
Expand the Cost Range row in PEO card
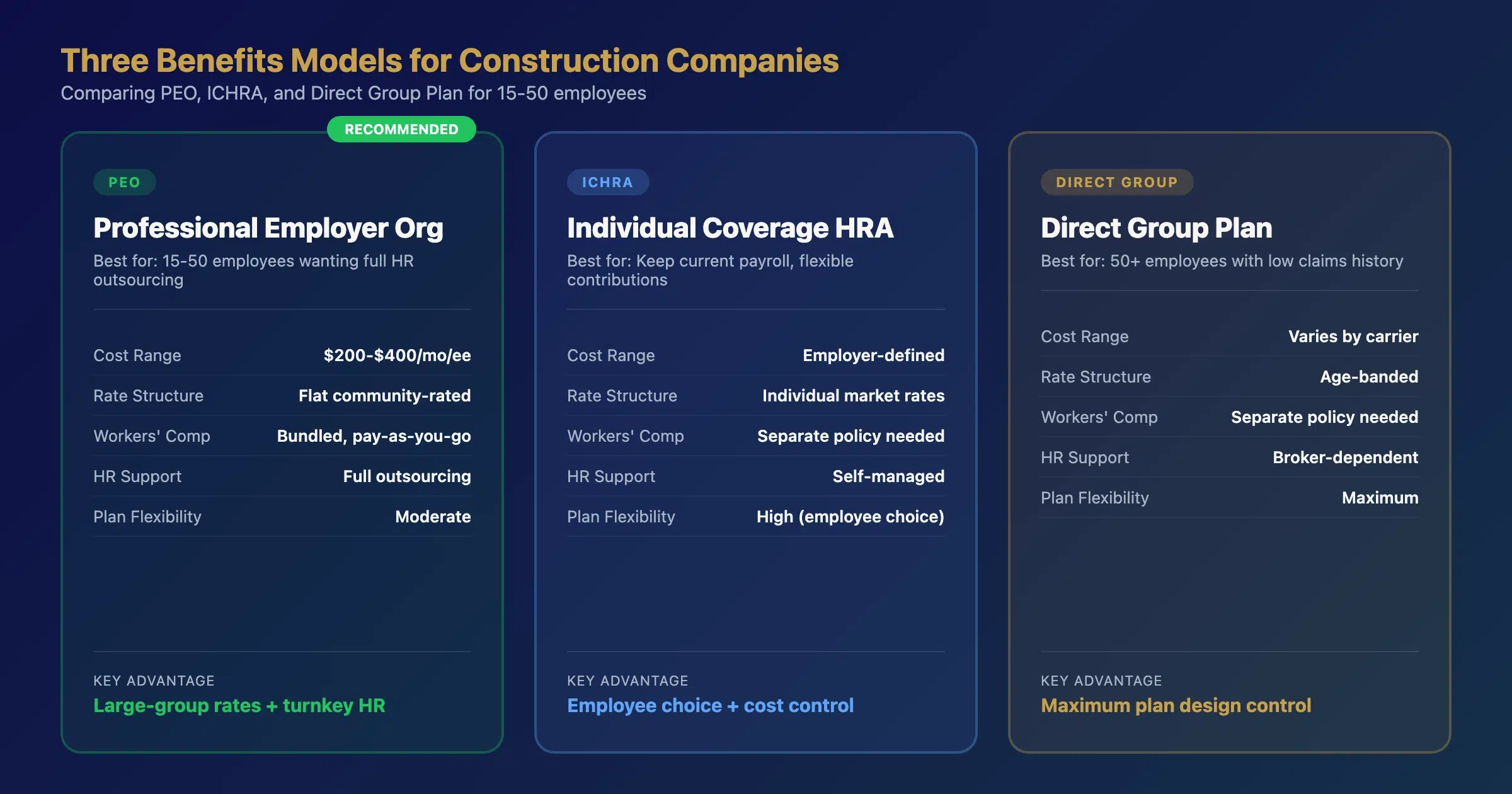click(282, 355)
